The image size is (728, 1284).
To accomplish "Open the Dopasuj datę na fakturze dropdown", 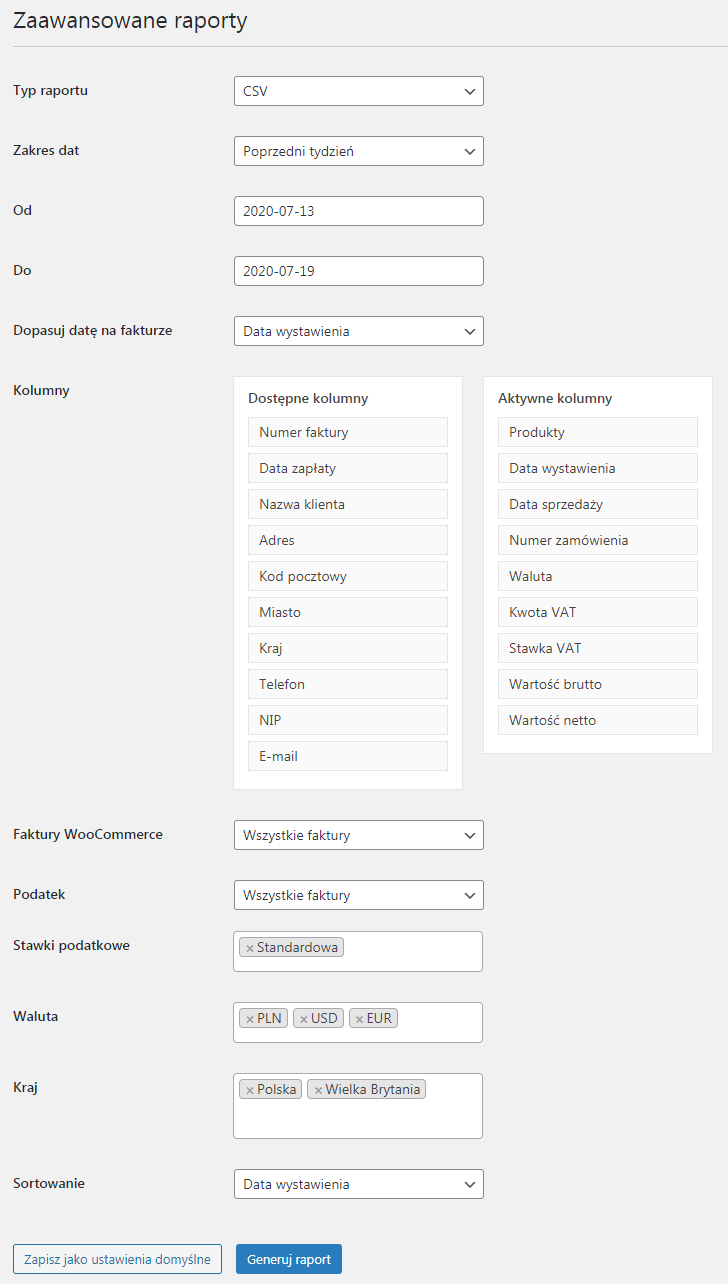I will click(x=359, y=331).
